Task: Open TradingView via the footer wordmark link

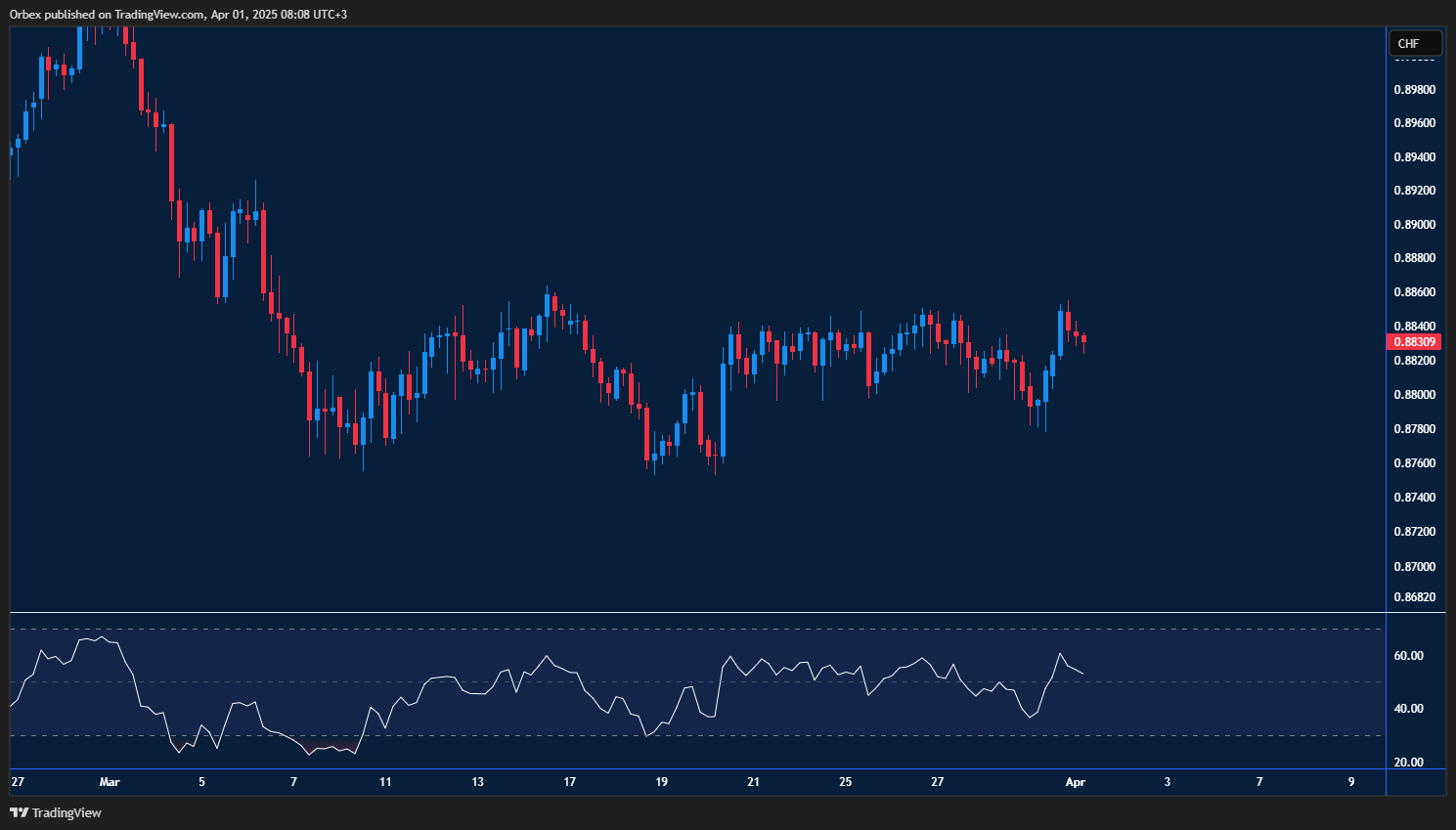Action: [x=68, y=812]
